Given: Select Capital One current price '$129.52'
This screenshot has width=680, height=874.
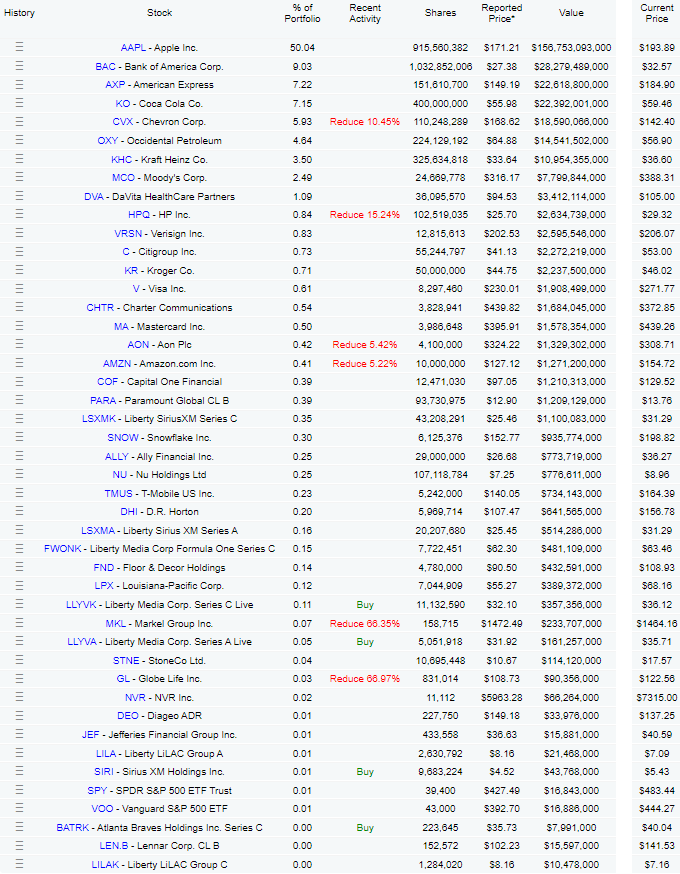Looking at the screenshot, I should pyautogui.click(x=657, y=382).
